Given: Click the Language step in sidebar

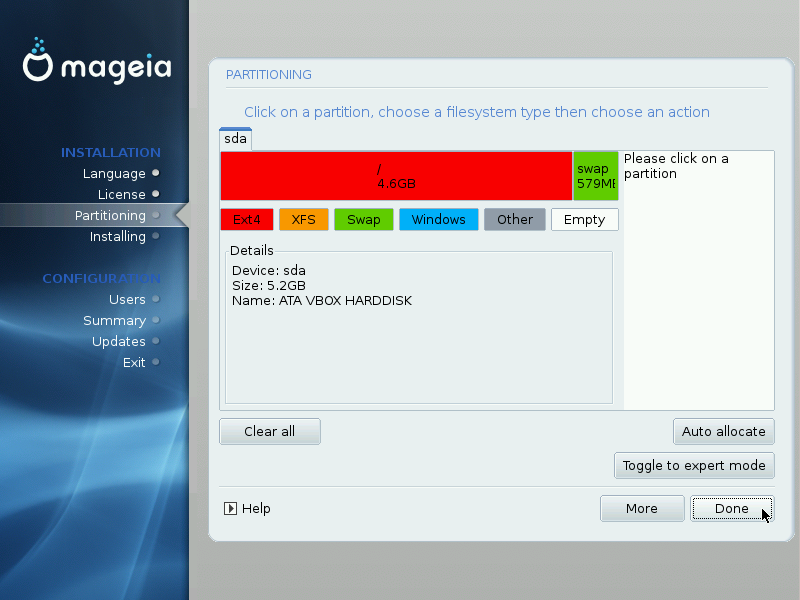Looking at the screenshot, I should click(x=114, y=173).
